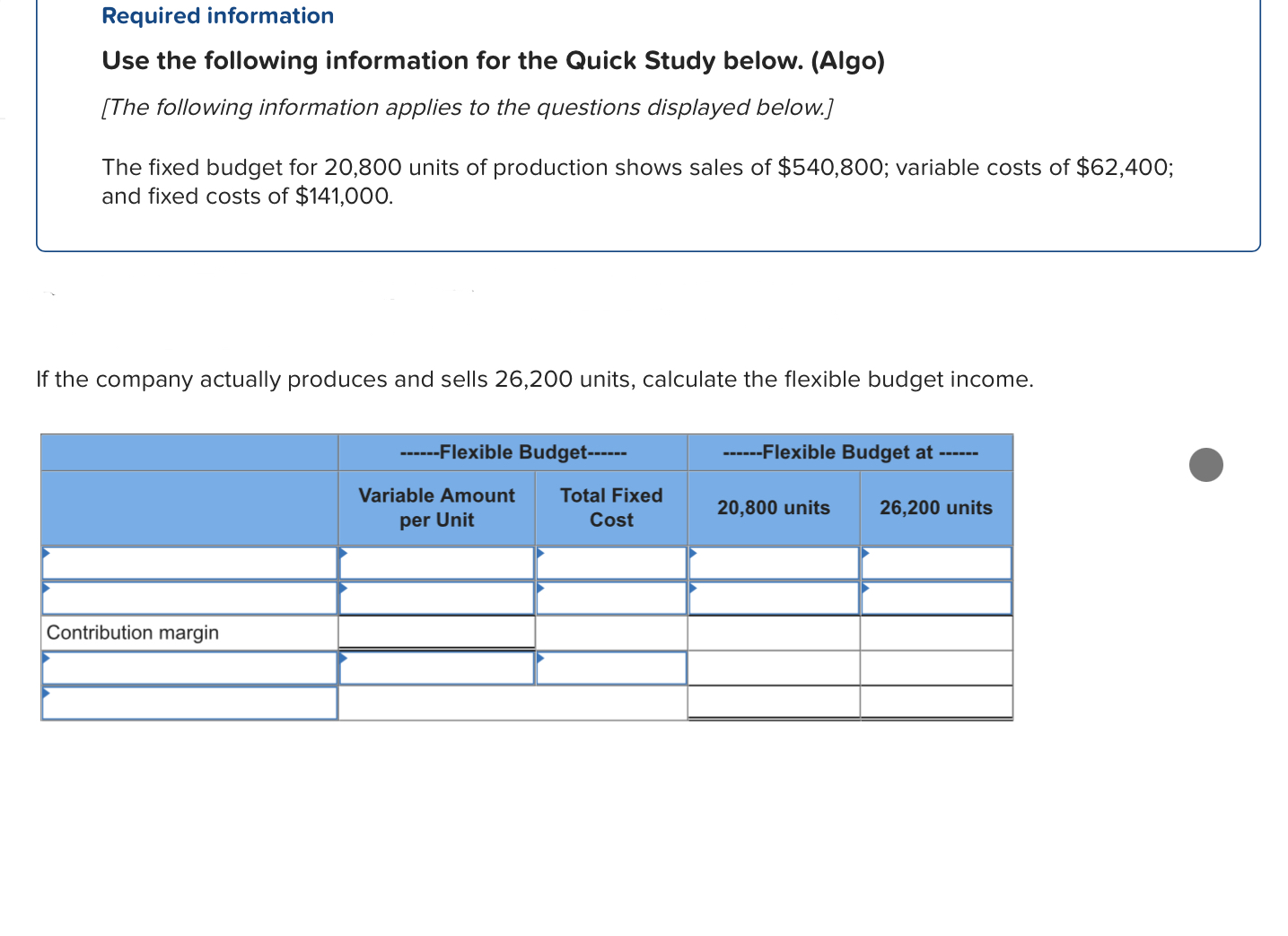Screen dimensions: 1288x936
Task: Select second row cell under 26,200 units
Action: pyautogui.click(x=936, y=598)
